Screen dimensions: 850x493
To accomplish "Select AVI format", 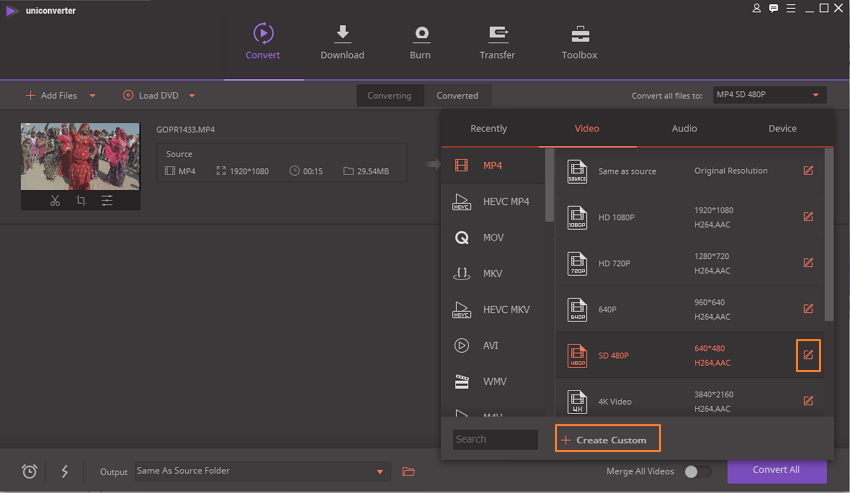I will 493,345.
